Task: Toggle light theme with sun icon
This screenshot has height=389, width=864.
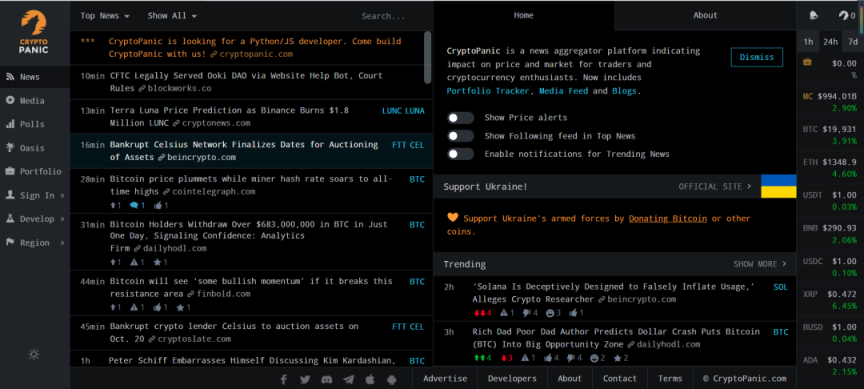Action: tap(34, 354)
